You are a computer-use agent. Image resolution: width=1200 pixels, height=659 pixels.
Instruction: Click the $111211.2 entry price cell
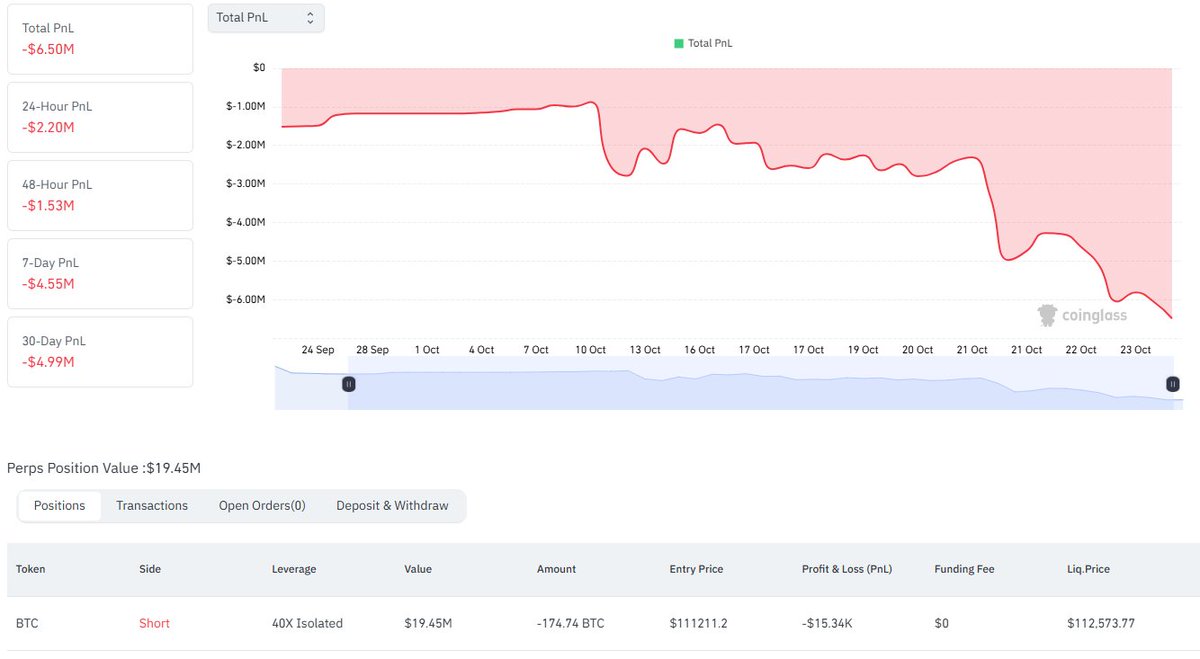699,623
